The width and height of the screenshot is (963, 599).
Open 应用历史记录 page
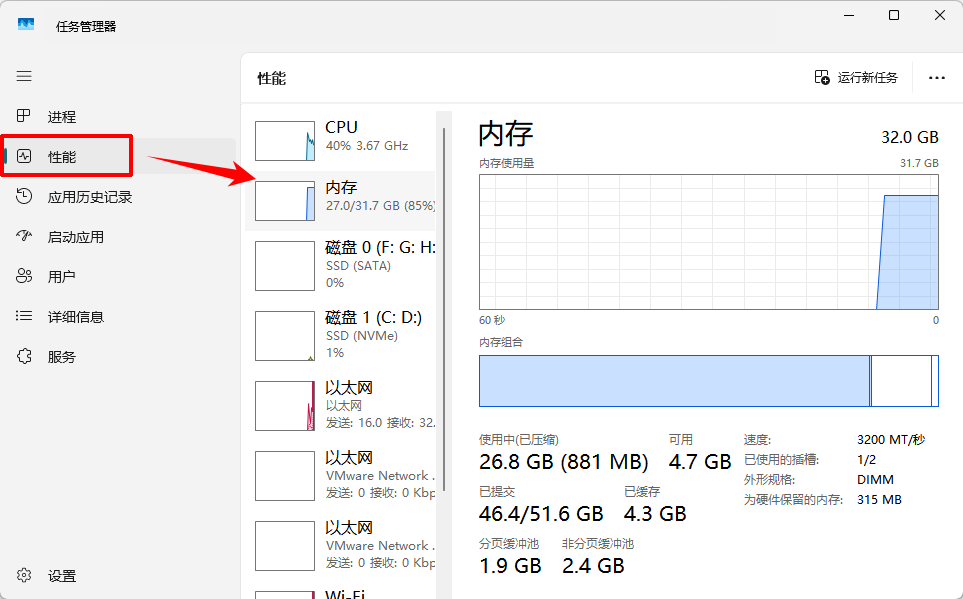(119, 197)
